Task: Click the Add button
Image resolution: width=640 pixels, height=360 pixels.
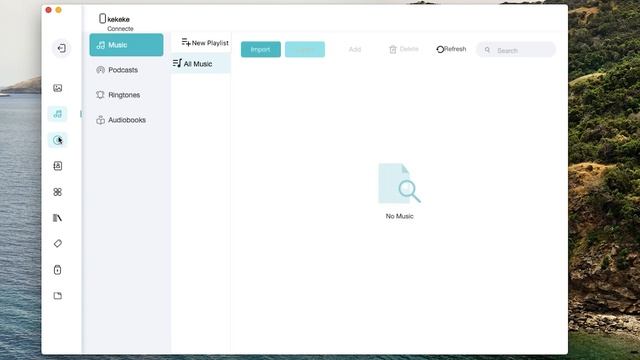Action: pos(355,49)
